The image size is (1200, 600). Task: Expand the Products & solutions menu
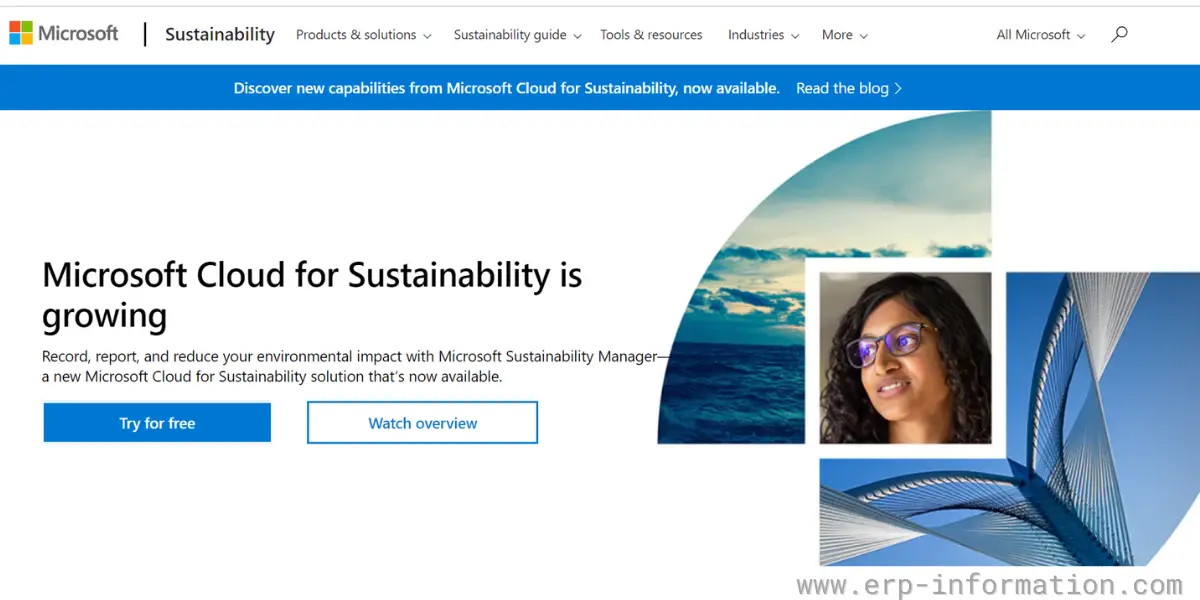pyautogui.click(x=363, y=34)
